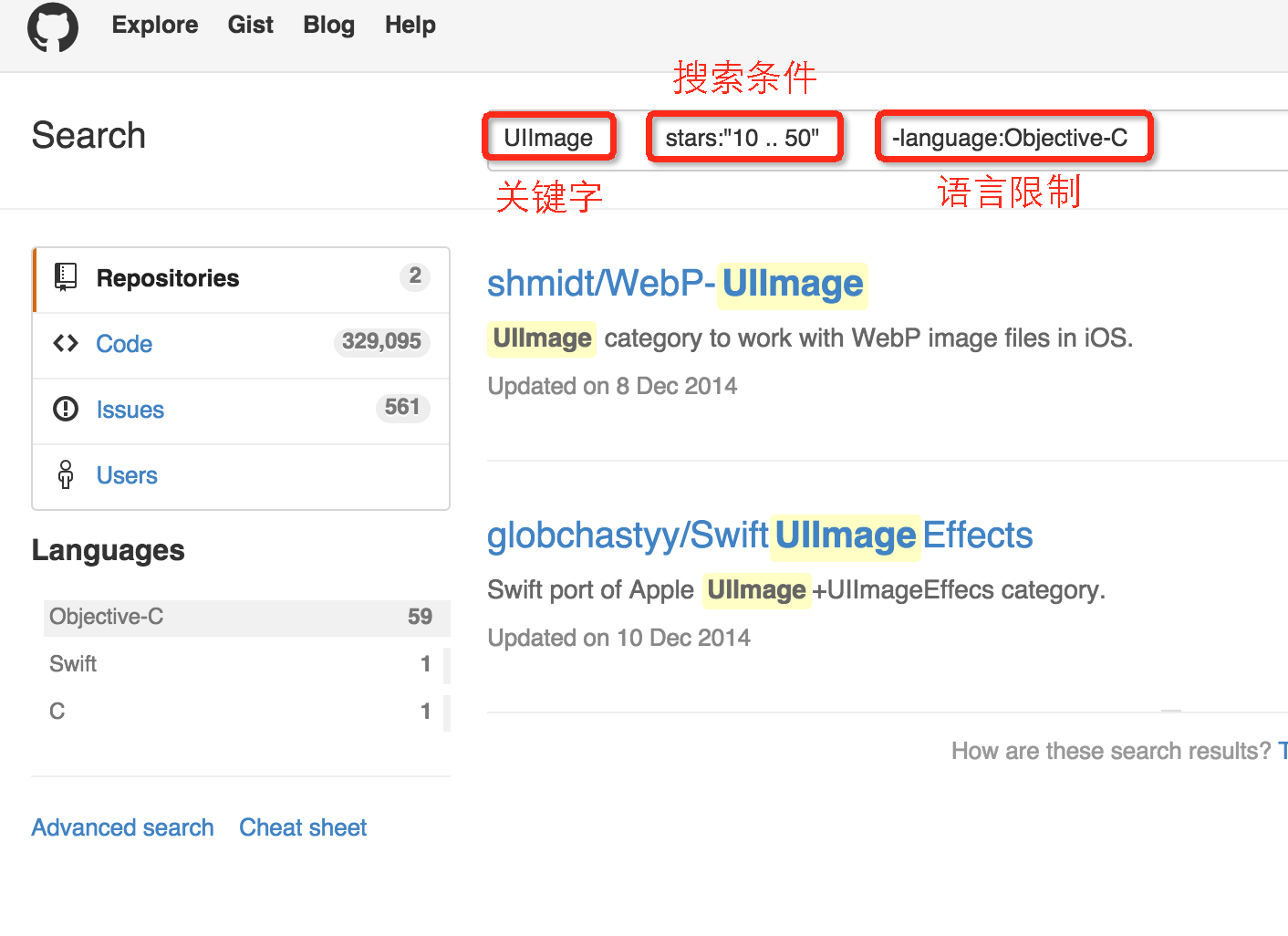
Task: Click the Code count badge 329,095
Action: click(x=381, y=342)
